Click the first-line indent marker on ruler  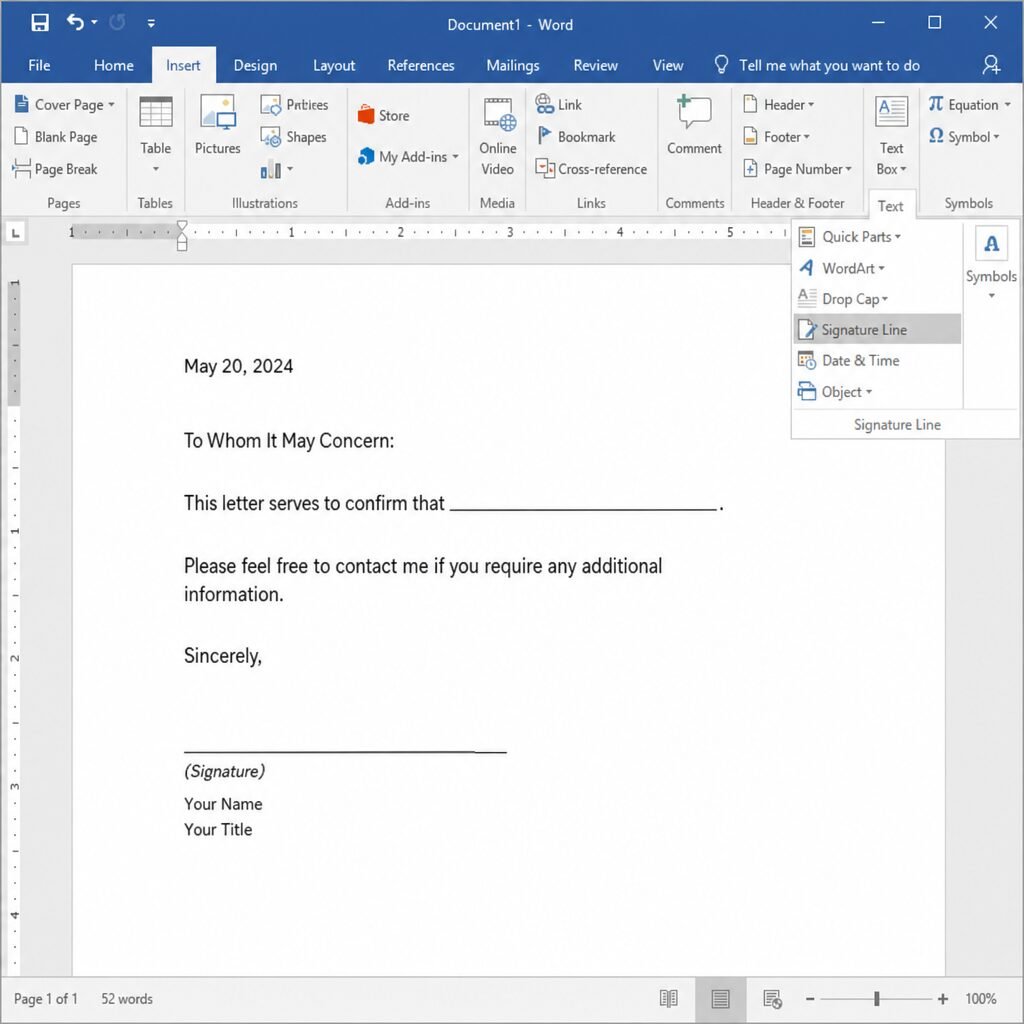point(182,226)
